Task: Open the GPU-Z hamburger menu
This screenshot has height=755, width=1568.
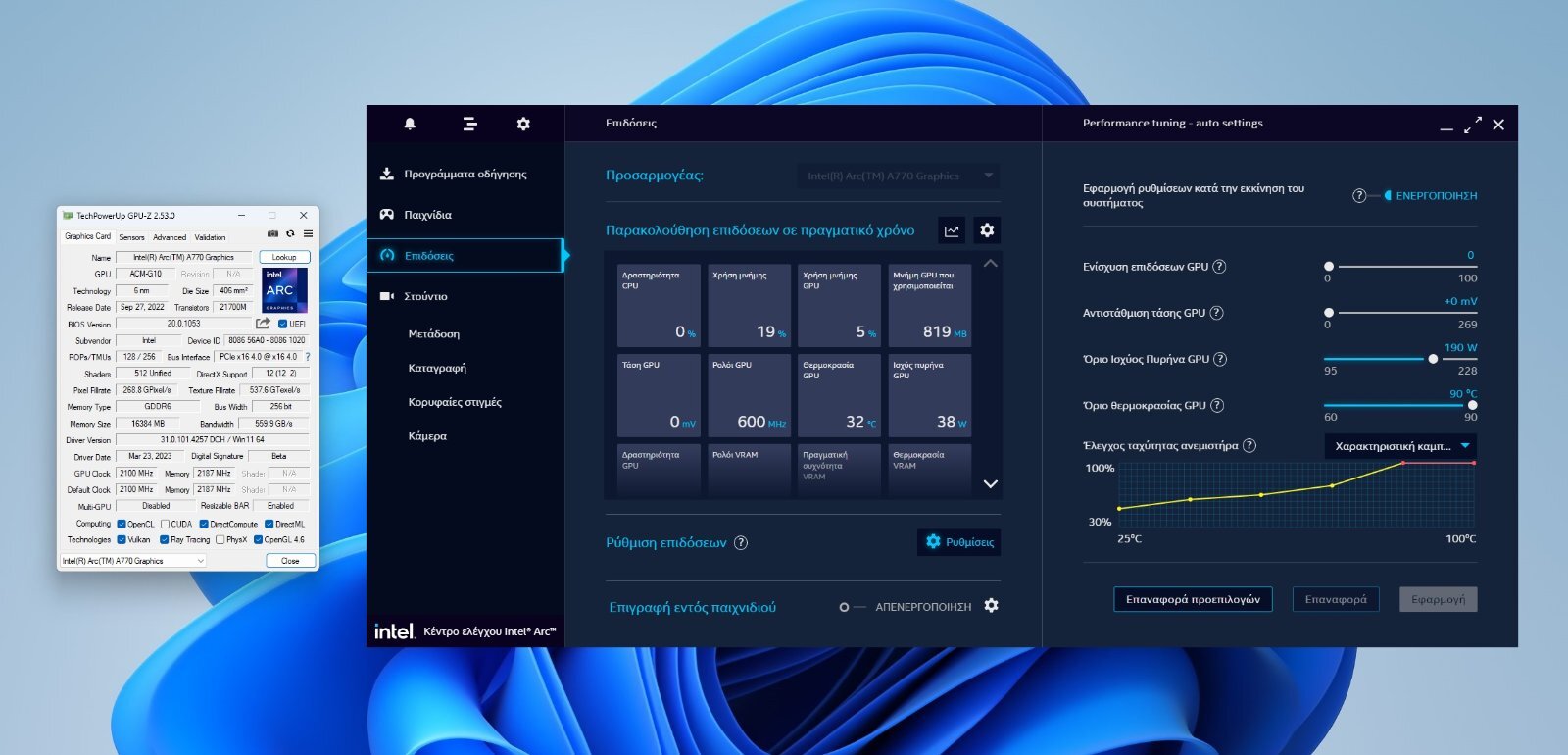Action: tap(308, 234)
